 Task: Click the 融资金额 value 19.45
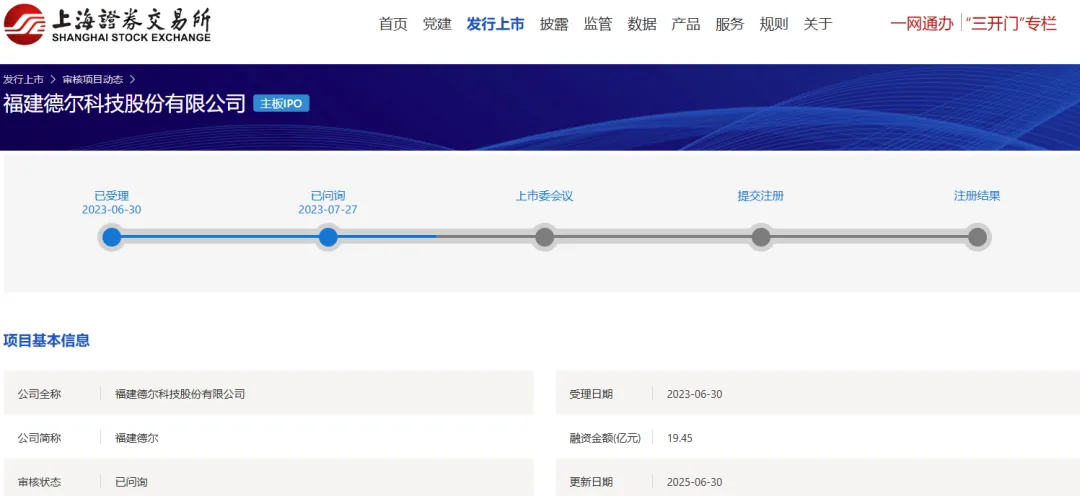[680, 437]
